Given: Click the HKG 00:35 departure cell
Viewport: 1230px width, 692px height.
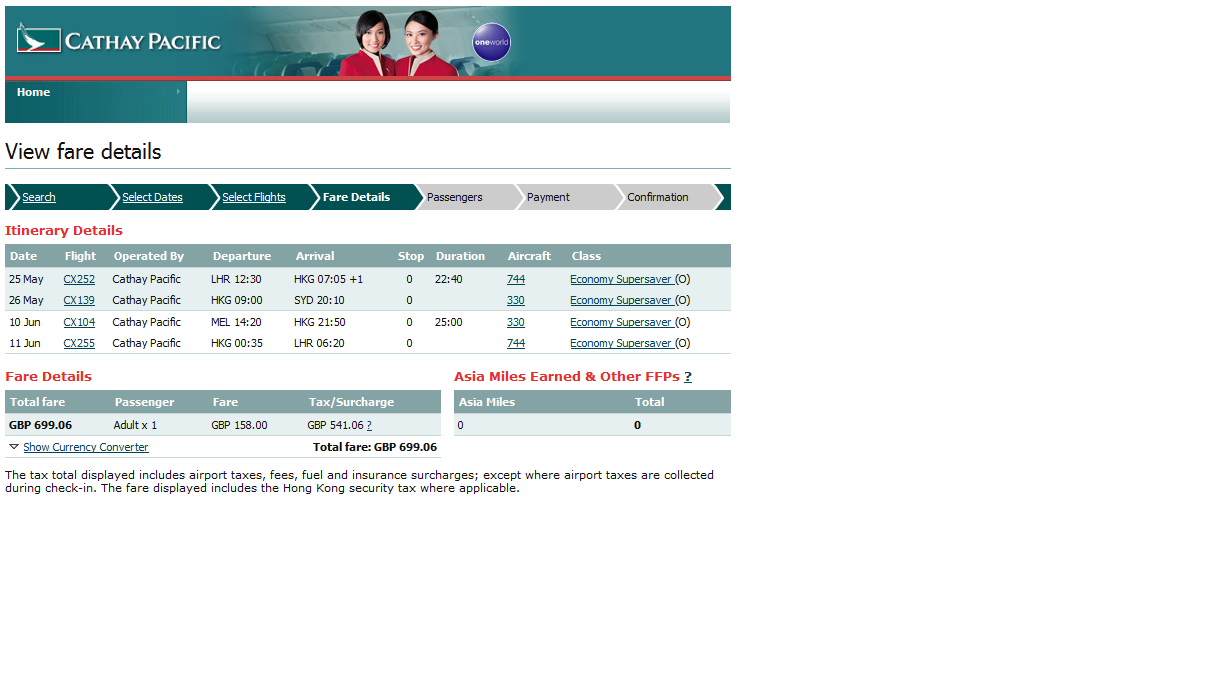Looking at the screenshot, I should pos(236,343).
